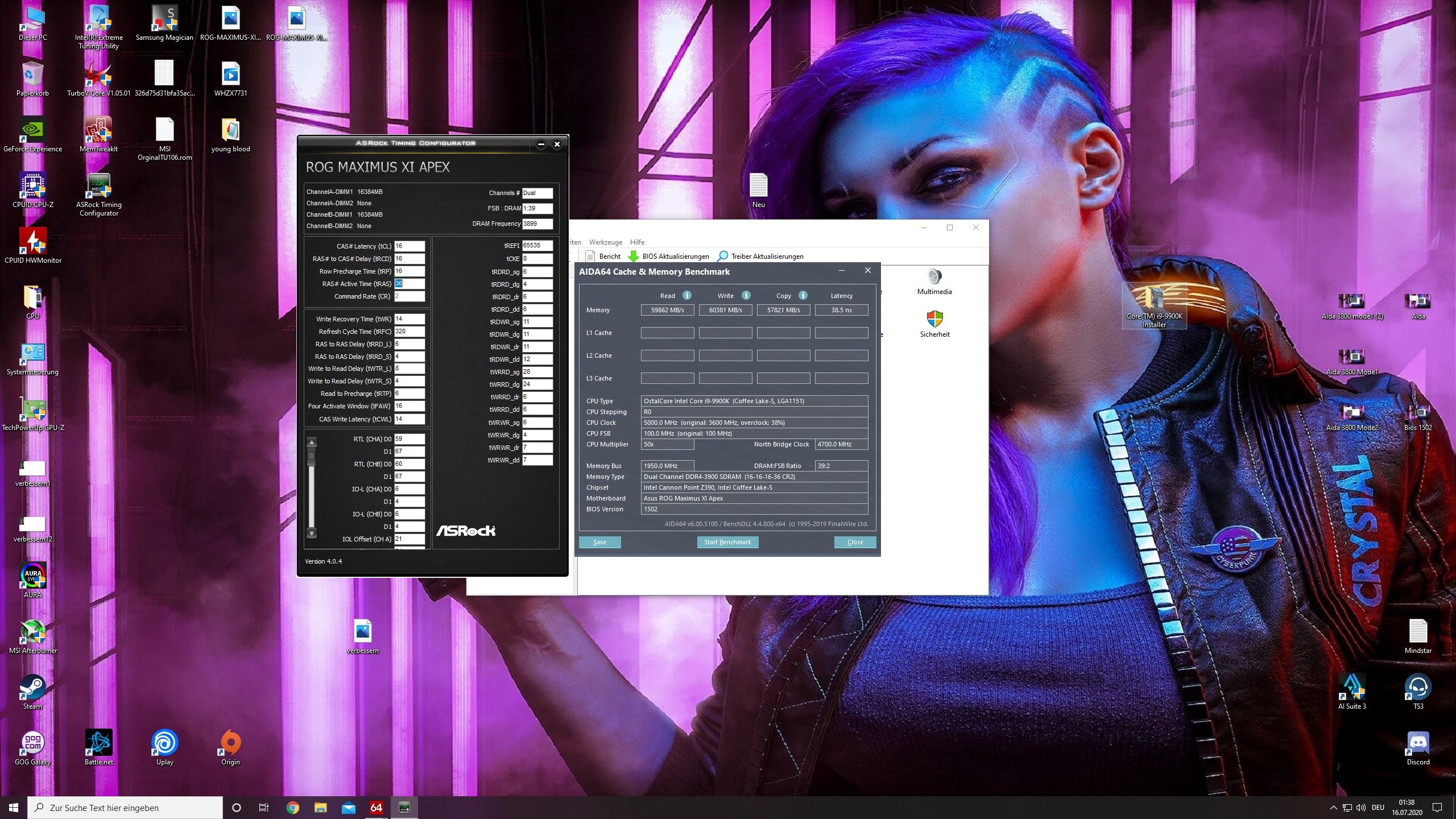
Task: Open the Hilfe menu
Action: coord(637,242)
